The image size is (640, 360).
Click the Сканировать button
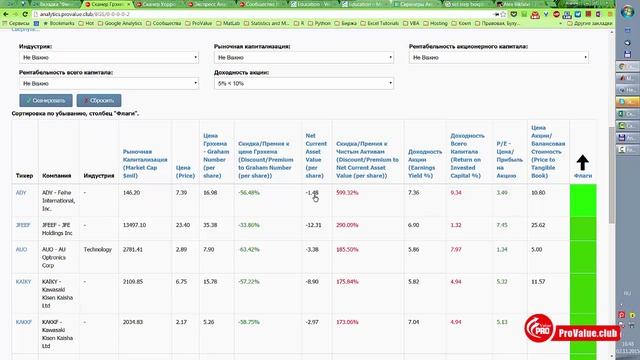[46, 100]
